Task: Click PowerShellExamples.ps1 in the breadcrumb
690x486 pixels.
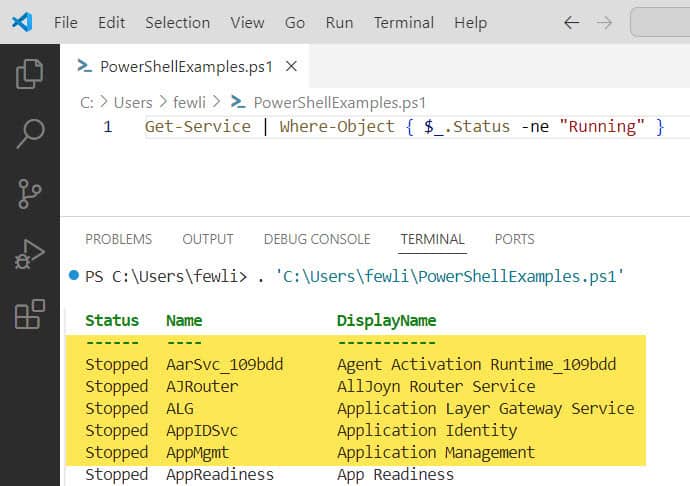Action: 340,103
